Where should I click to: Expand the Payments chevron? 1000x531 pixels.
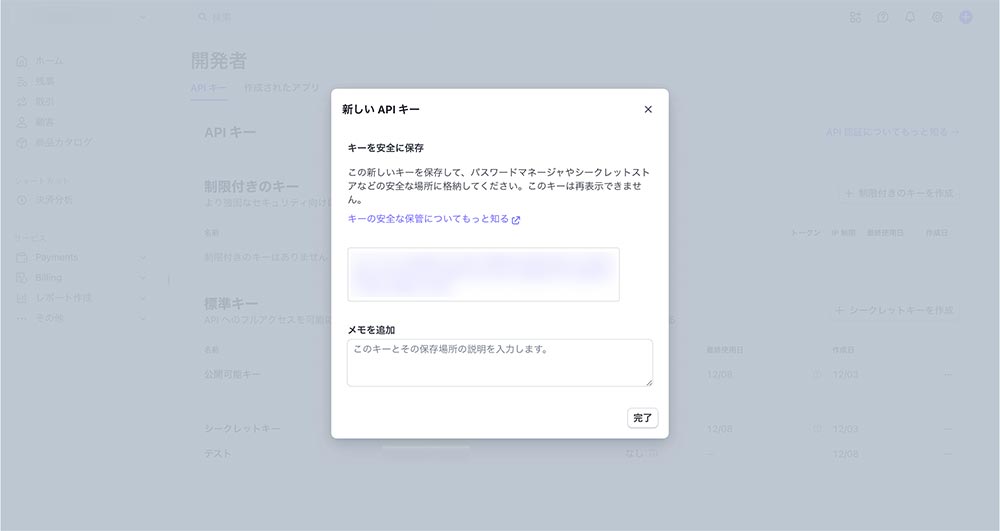143,258
